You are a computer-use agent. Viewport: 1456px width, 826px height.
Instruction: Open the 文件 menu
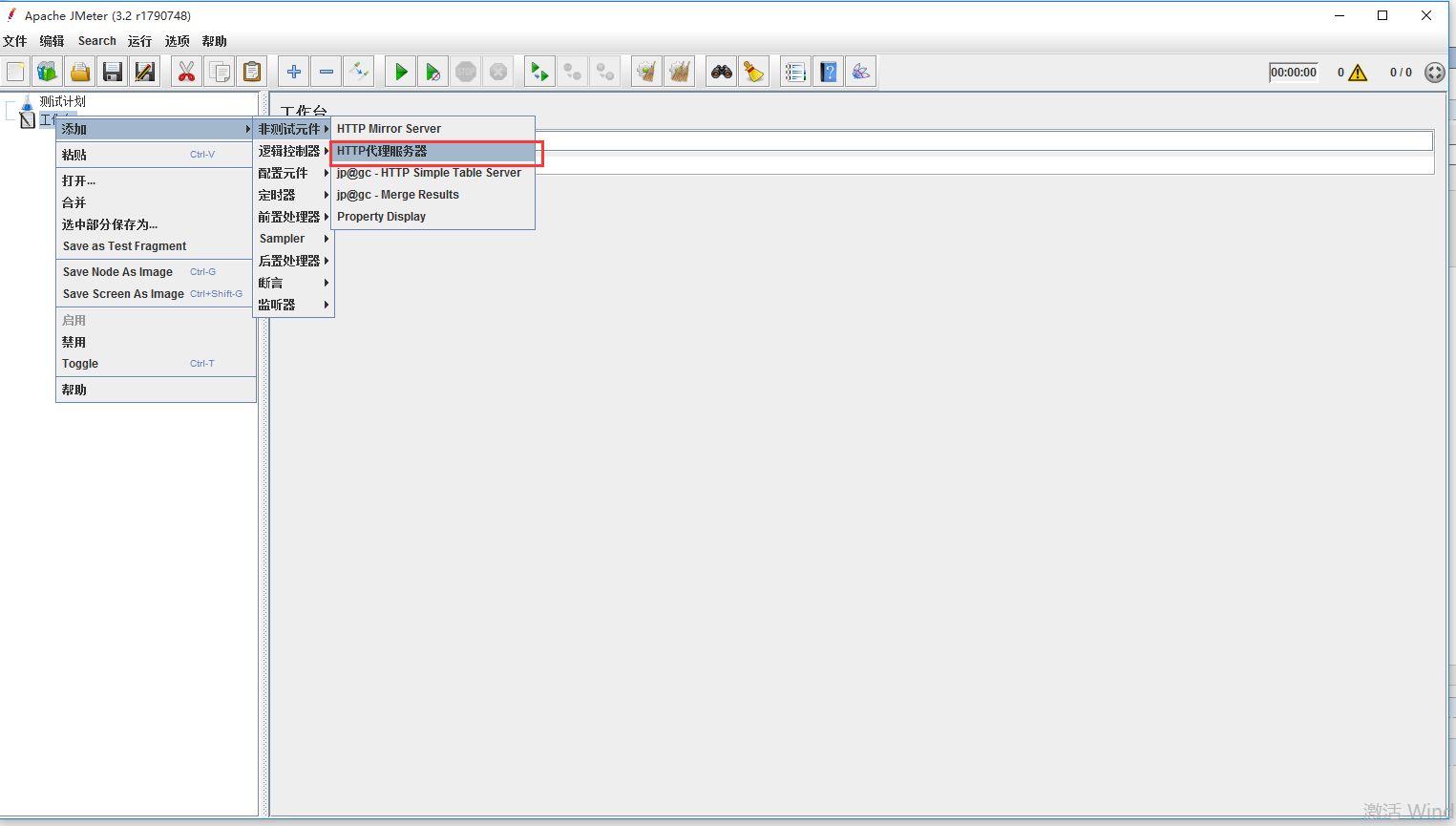pyautogui.click(x=15, y=41)
